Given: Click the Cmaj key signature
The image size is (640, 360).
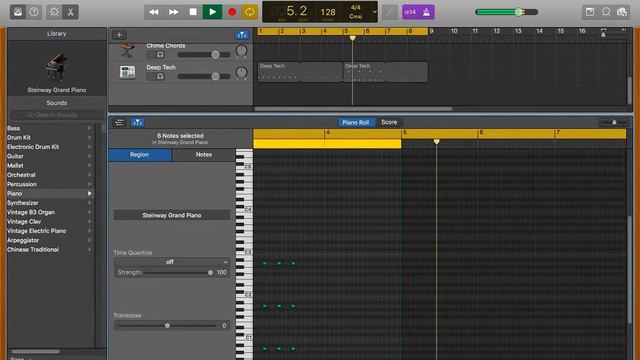Looking at the screenshot, I should point(356,16).
